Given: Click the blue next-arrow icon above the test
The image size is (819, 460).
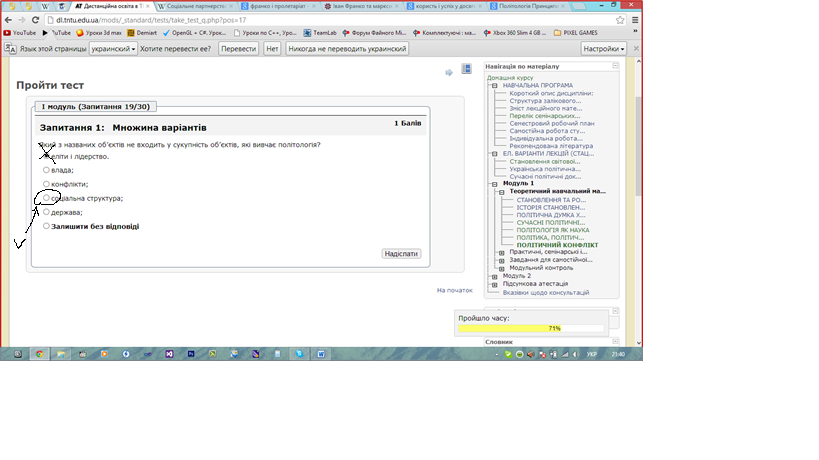Looking at the screenshot, I should click(x=449, y=73).
